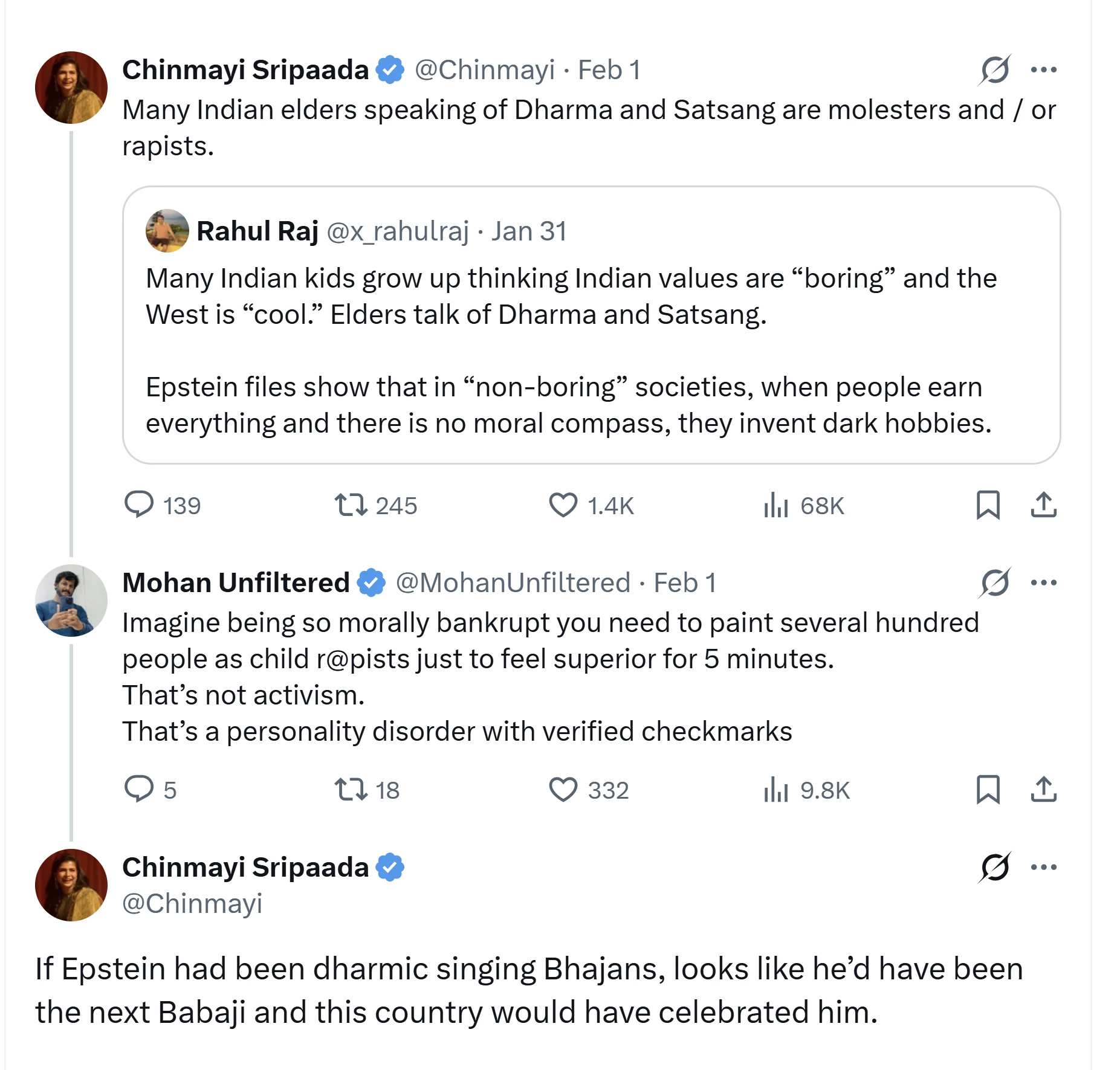Bookmark Mohan Unfiltered's tweet
Screen dimensions: 1120x1070
tap(988, 790)
